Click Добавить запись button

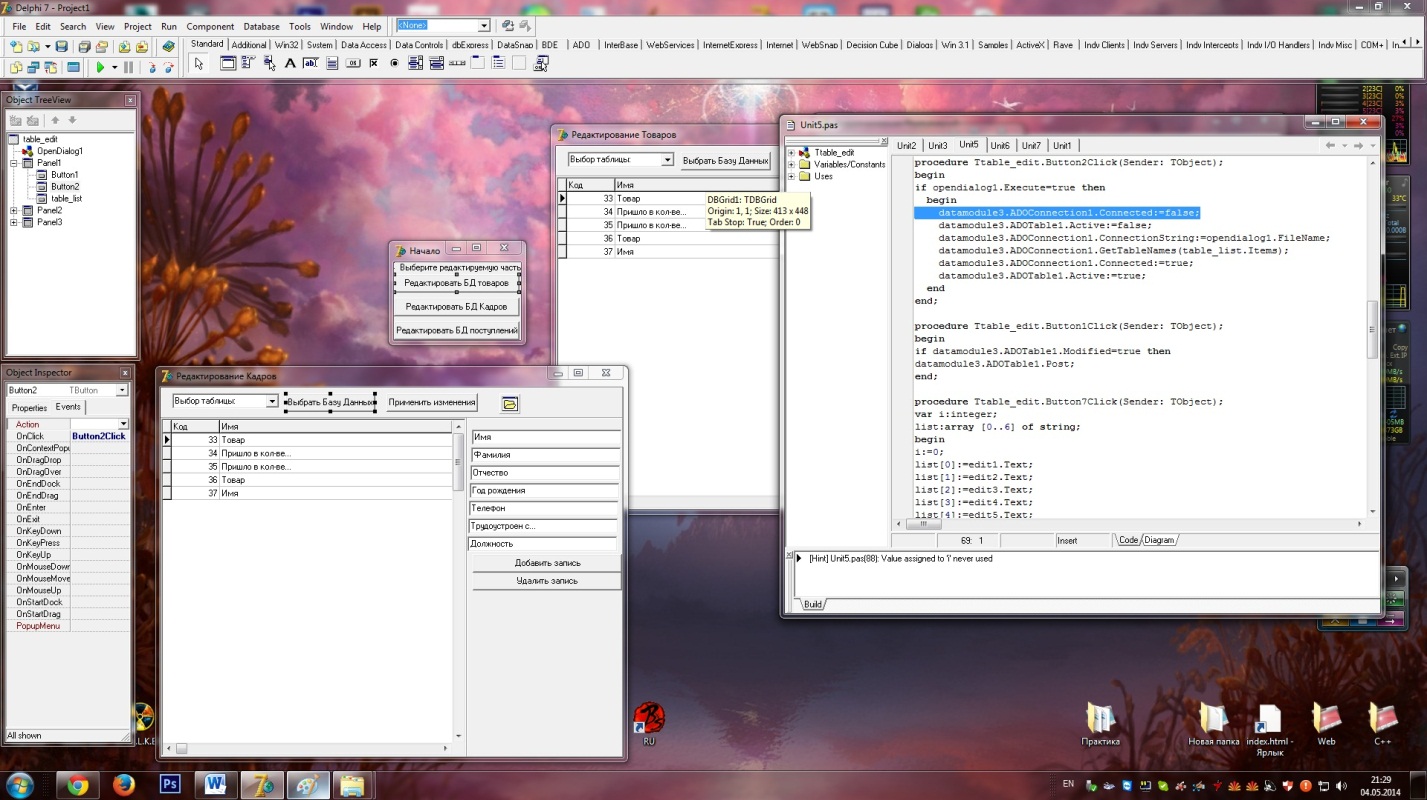point(547,563)
